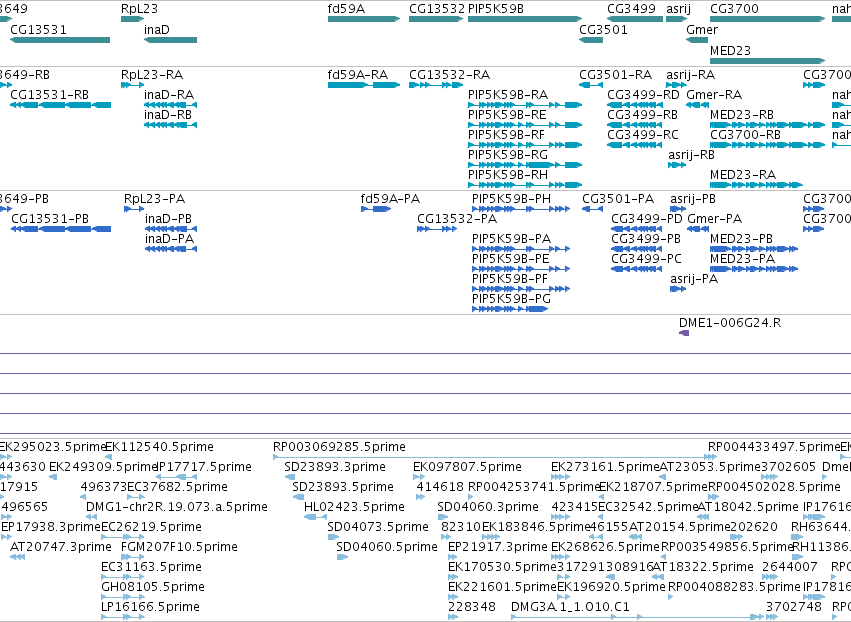This screenshot has height=622, width=851.
Task: Open the PIP5K59B-RH transcript label
Action: (508, 175)
